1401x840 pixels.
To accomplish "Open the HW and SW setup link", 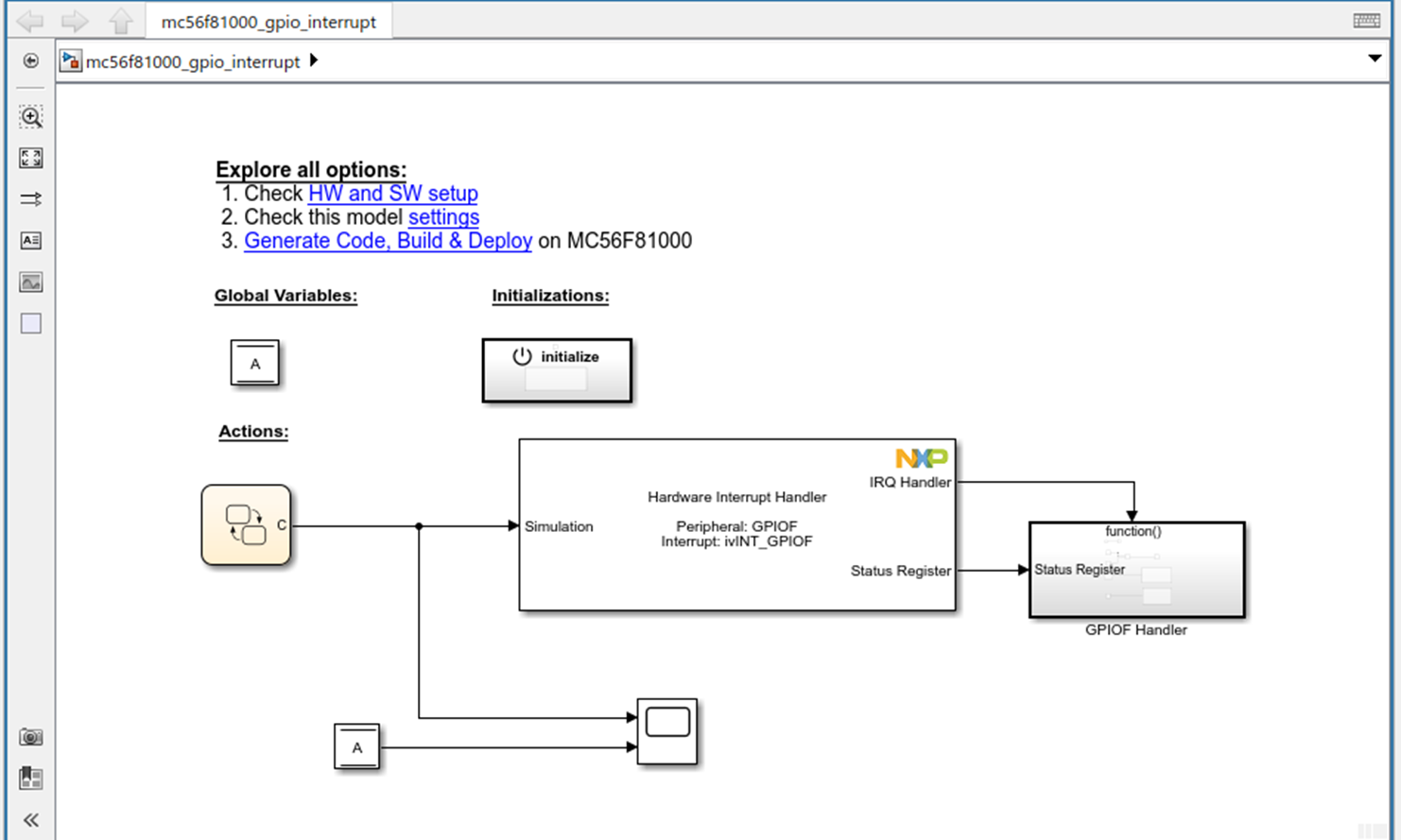I will point(392,194).
